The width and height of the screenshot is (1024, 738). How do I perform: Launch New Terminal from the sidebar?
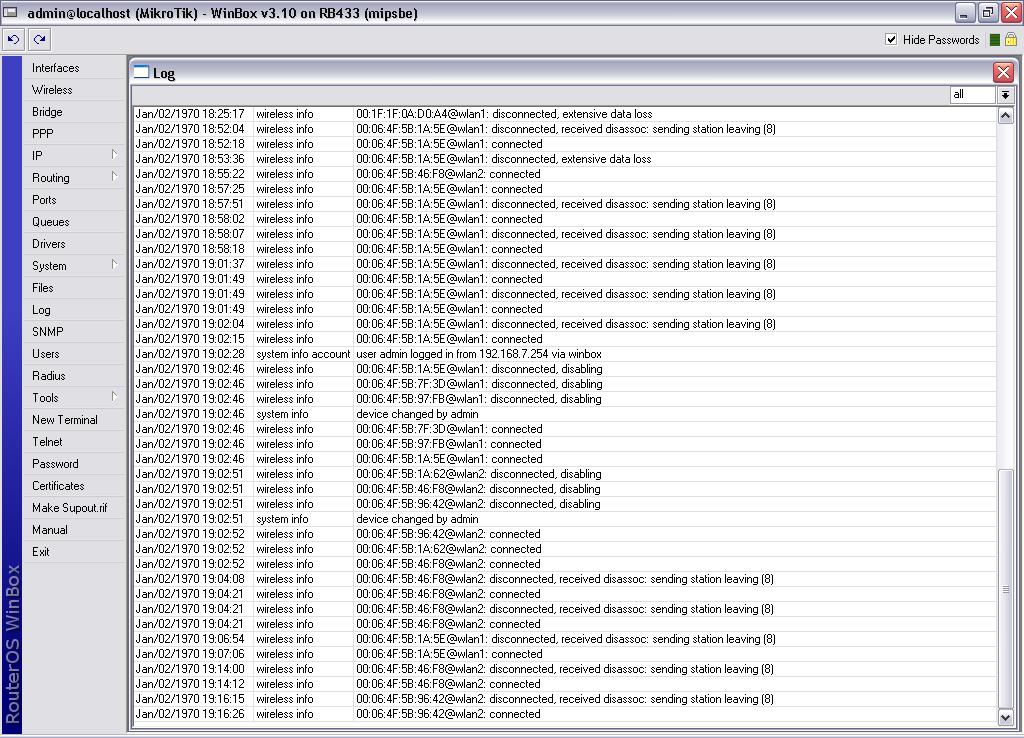pyautogui.click(x=74, y=420)
